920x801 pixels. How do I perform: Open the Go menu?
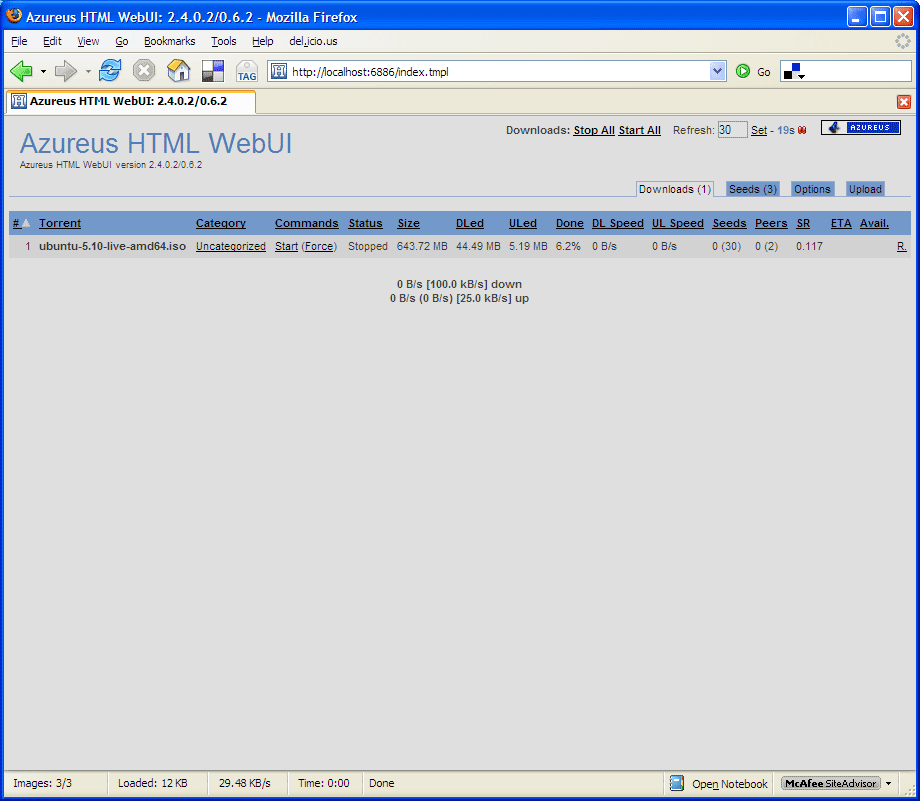(x=121, y=41)
